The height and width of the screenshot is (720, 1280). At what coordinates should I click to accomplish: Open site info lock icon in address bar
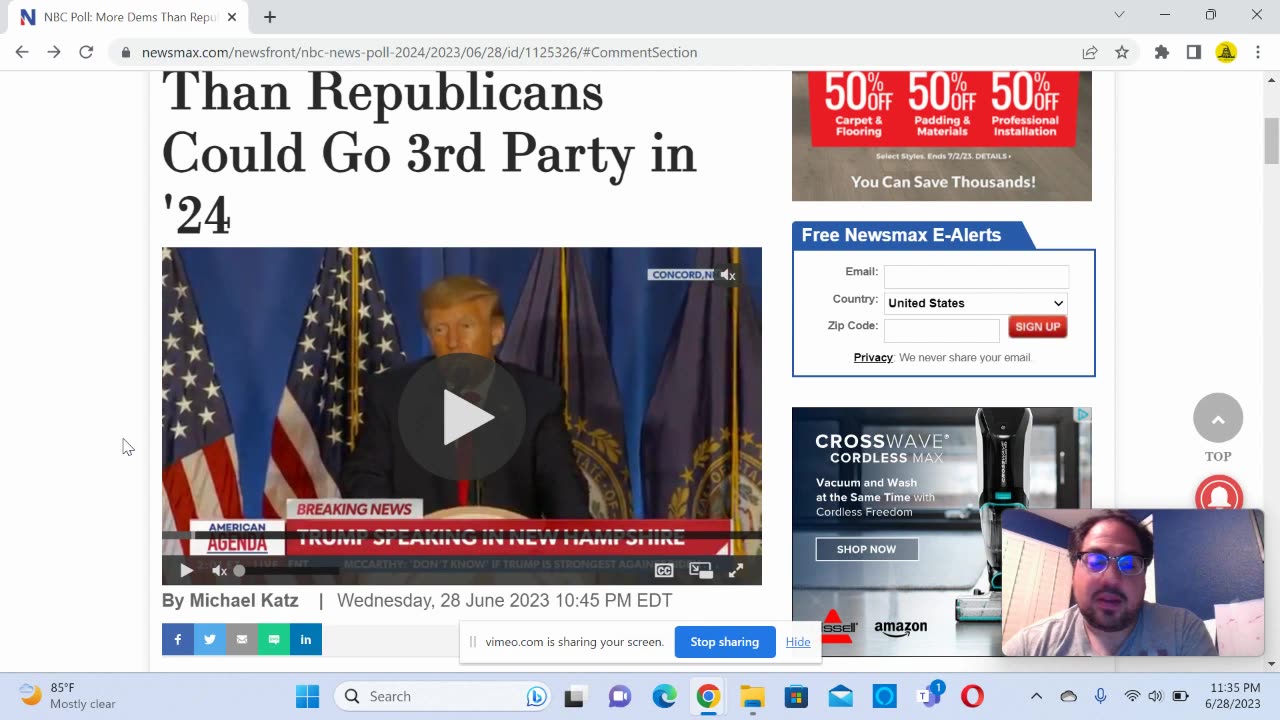126,52
